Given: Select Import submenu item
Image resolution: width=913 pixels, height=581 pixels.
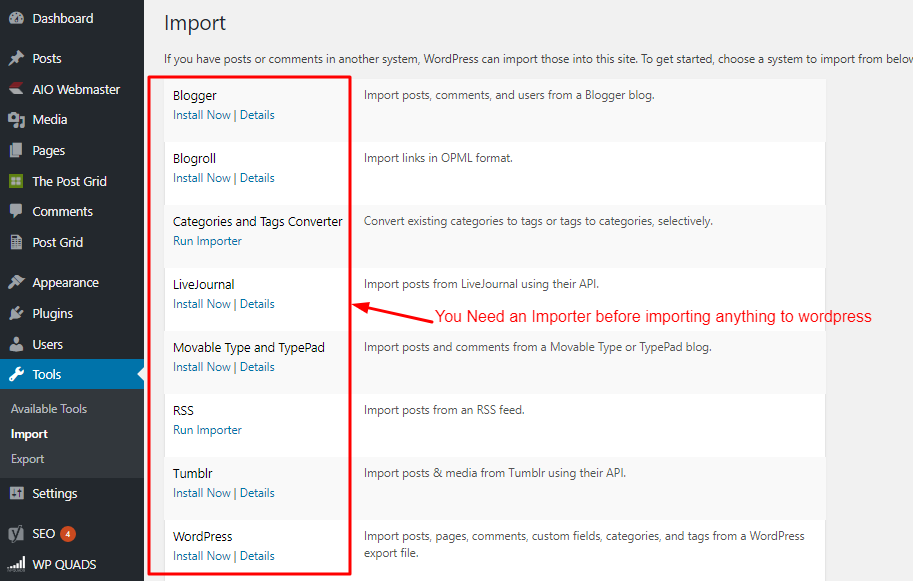Looking at the screenshot, I should (x=29, y=434).
